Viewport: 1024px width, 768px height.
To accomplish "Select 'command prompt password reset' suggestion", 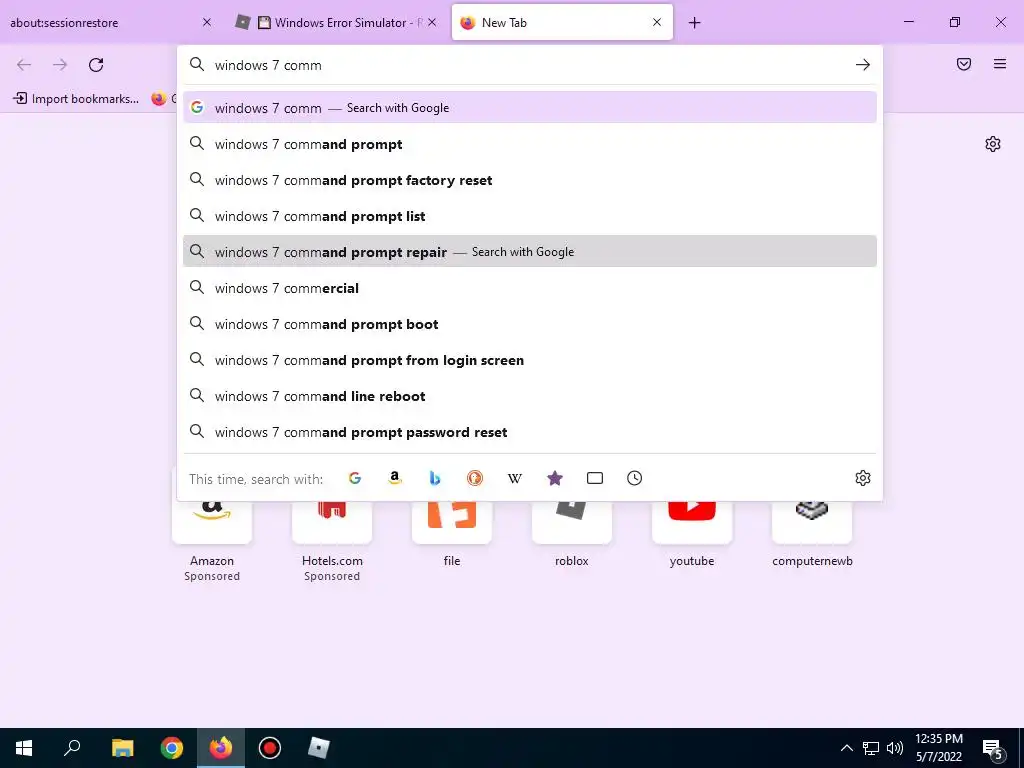I will 530,432.
